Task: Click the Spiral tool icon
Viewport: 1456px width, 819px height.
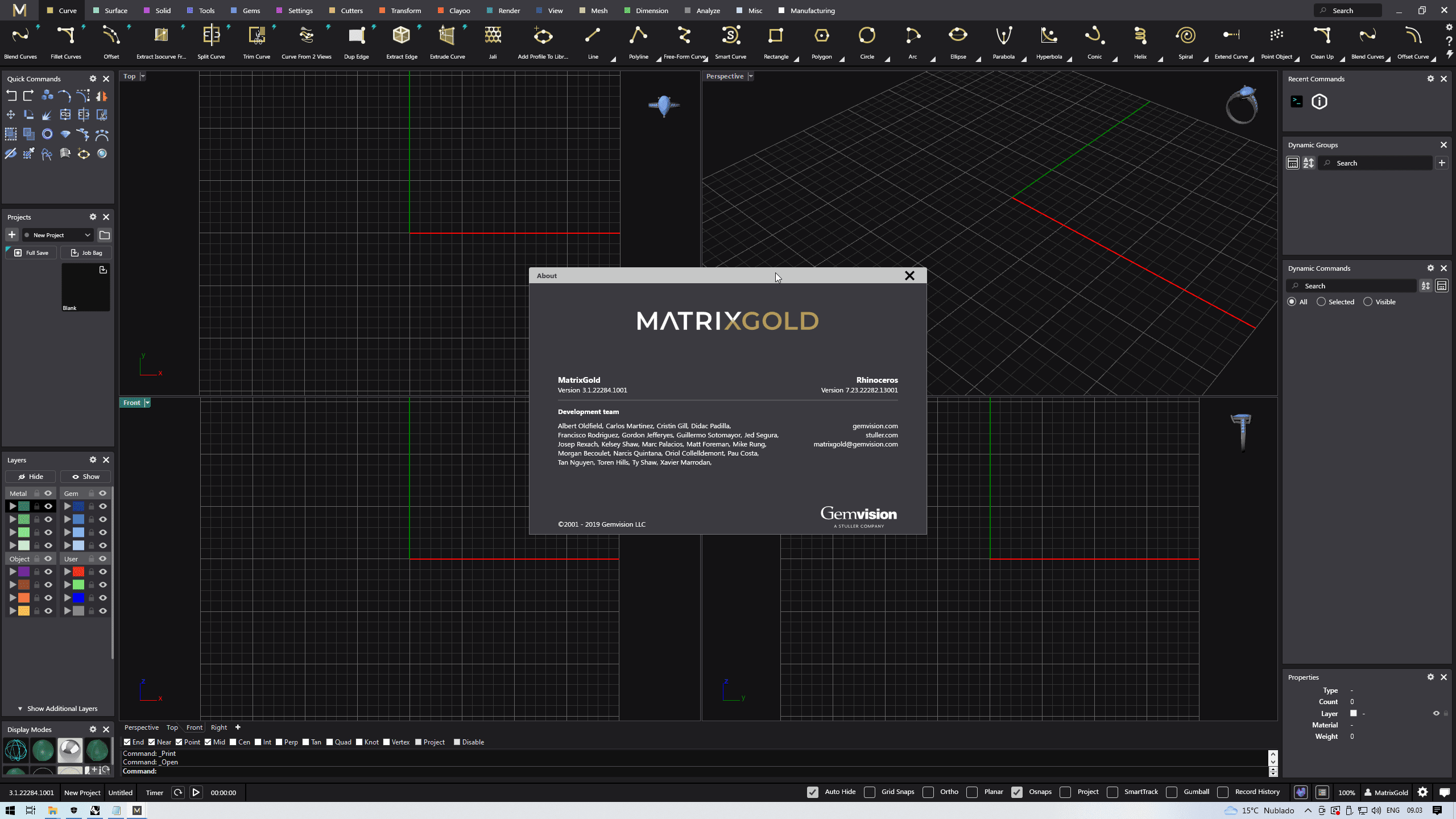Action: [1185, 36]
